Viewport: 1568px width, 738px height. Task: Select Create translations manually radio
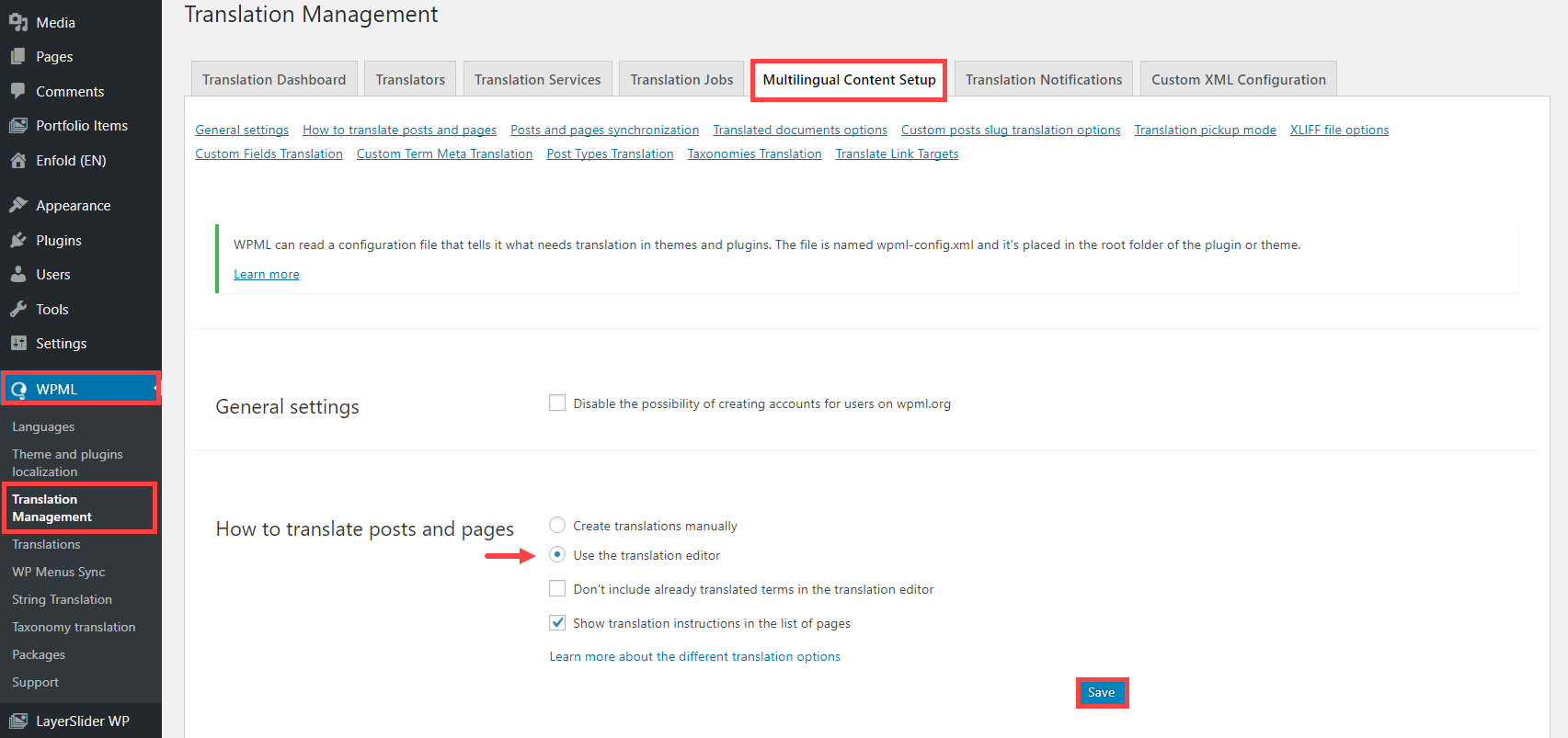(x=557, y=525)
